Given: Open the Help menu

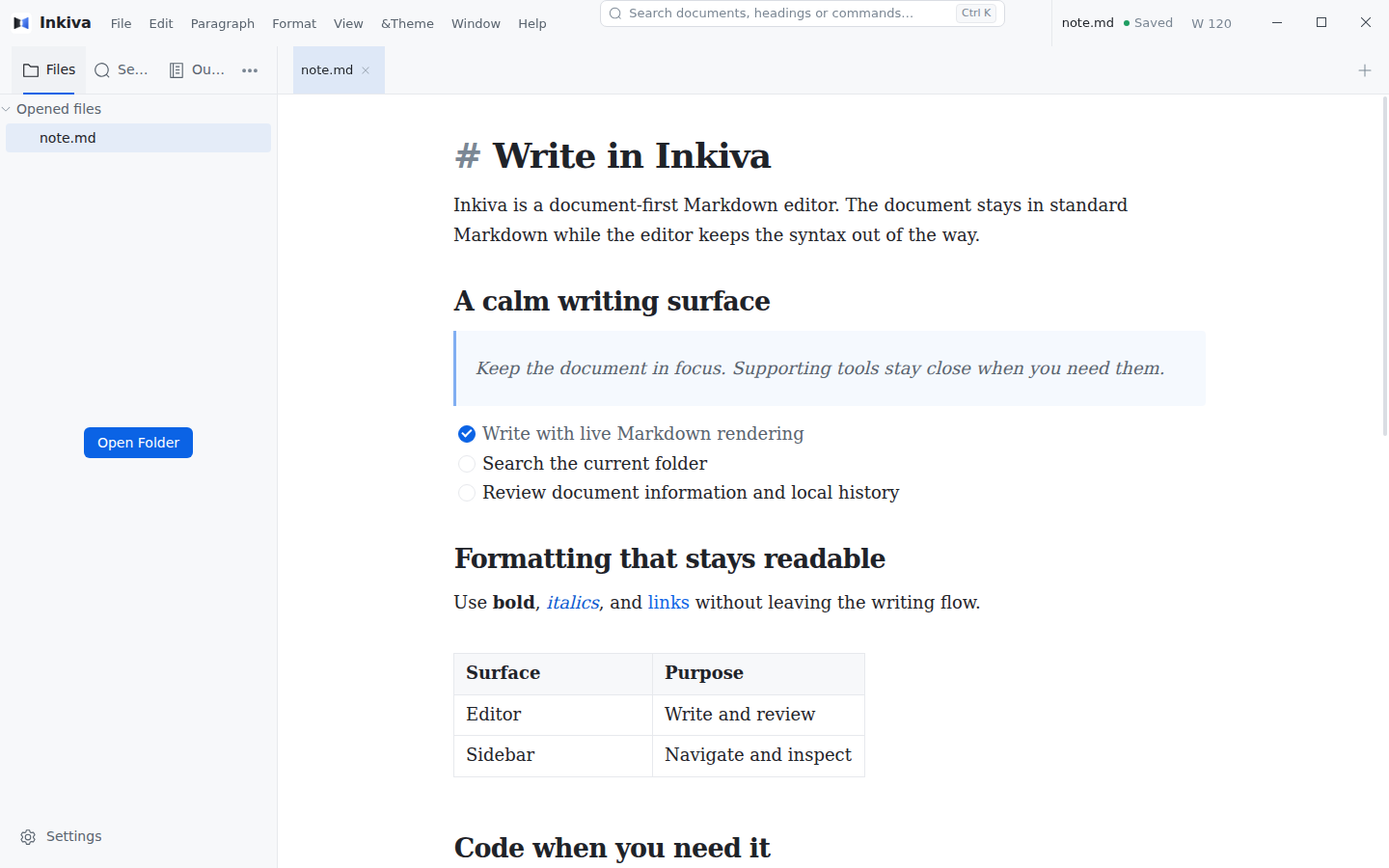Looking at the screenshot, I should (x=531, y=23).
